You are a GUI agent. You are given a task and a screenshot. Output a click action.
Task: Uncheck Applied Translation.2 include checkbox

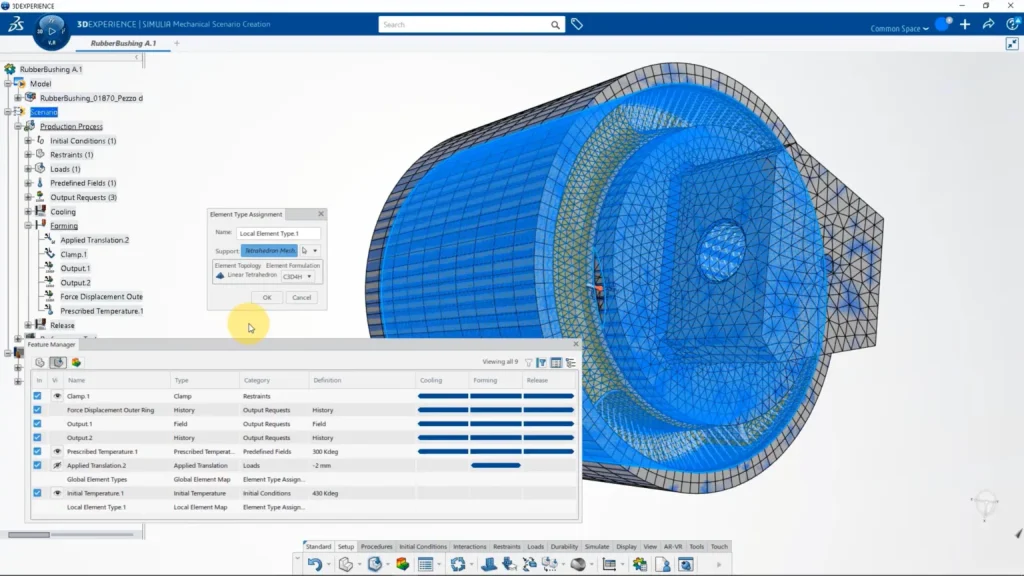coord(37,466)
